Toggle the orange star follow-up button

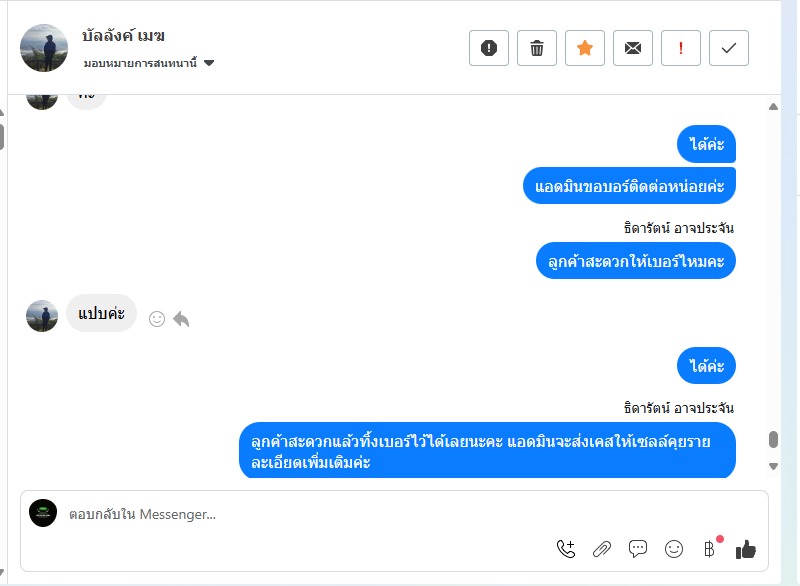(585, 48)
